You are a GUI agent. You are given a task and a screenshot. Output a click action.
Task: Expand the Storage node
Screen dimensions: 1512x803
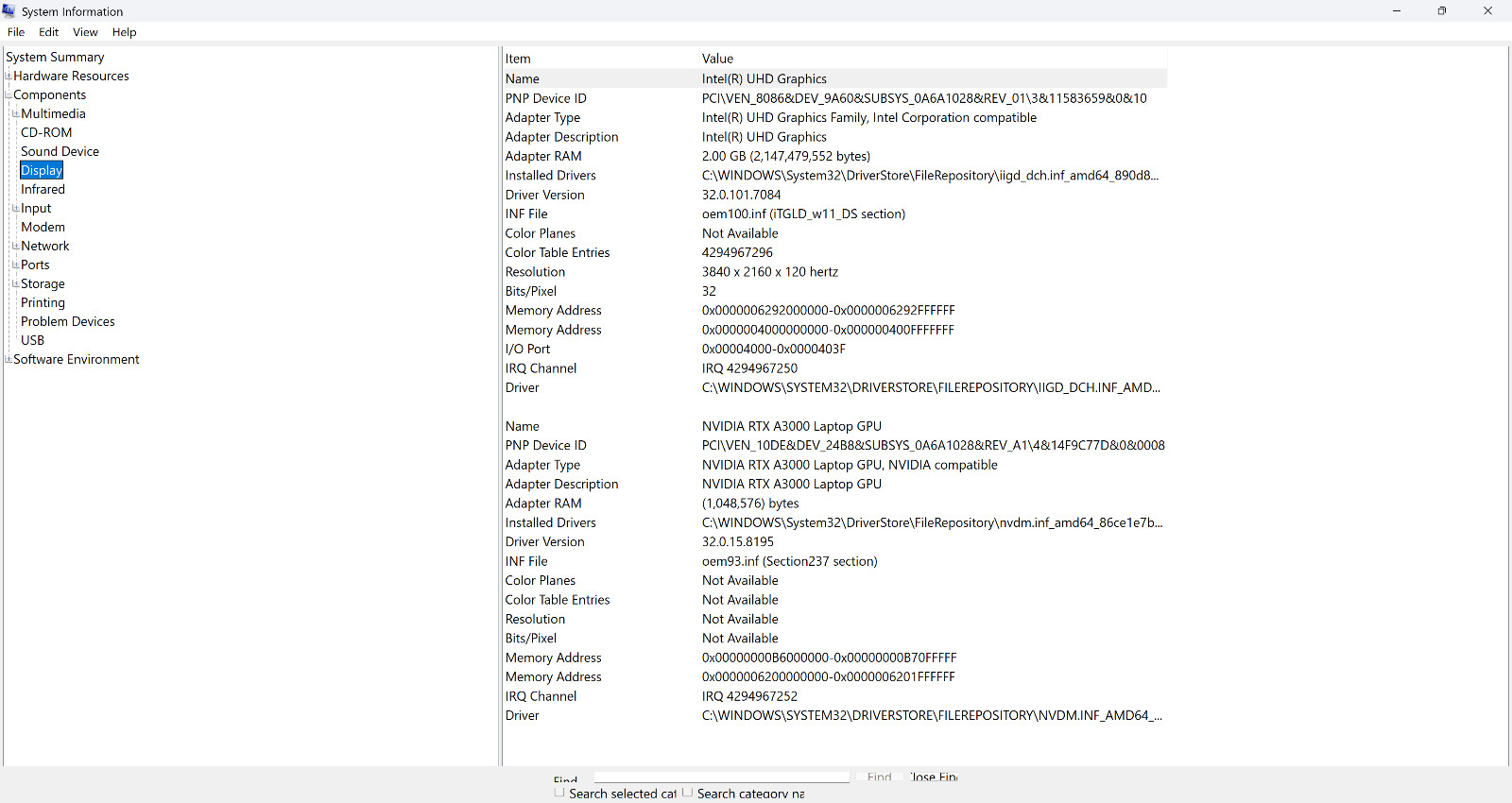16,283
